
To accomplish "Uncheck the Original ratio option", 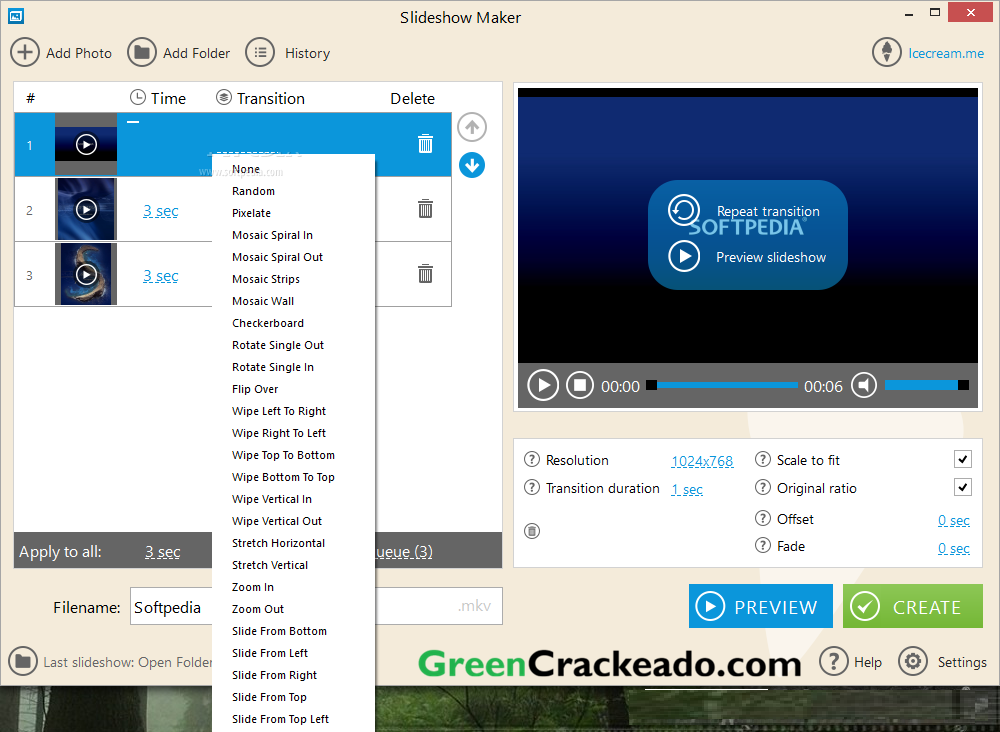I will click(962, 487).
